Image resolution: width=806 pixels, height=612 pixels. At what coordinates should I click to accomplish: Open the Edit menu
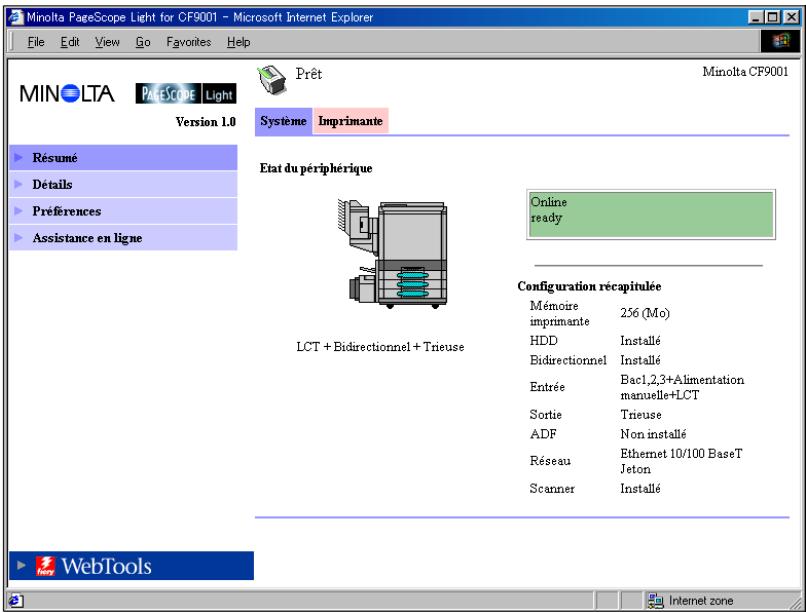(70, 42)
